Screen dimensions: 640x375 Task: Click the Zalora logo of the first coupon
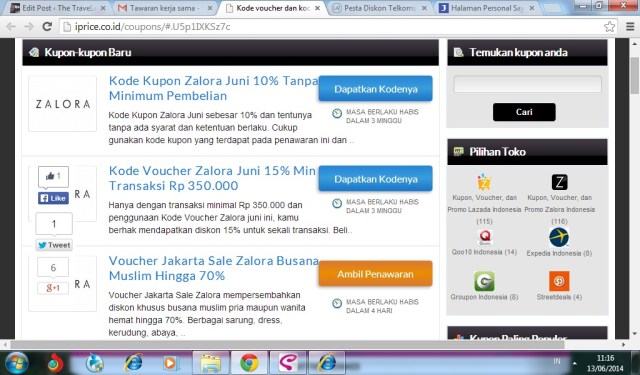62,104
